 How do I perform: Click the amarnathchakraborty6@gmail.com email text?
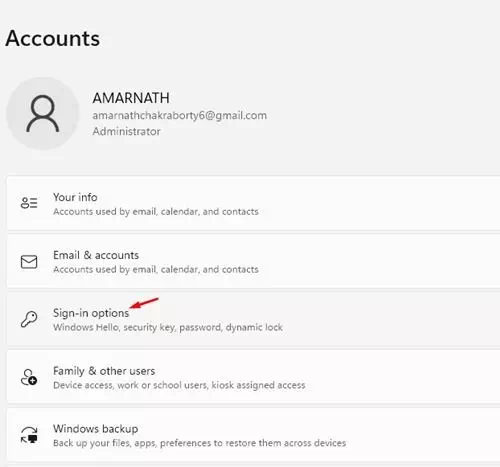[x=180, y=116]
